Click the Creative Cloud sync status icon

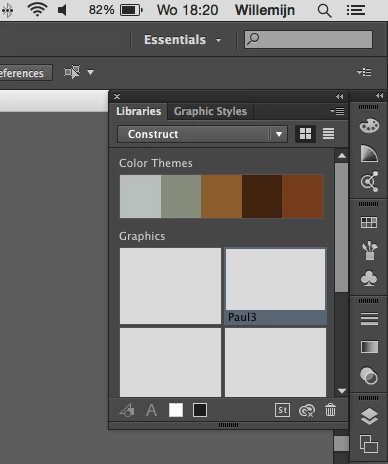click(307, 411)
